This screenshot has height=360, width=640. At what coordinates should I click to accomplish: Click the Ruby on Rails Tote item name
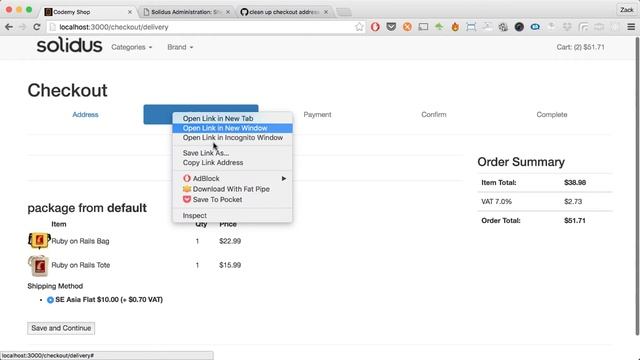point(81,265)
